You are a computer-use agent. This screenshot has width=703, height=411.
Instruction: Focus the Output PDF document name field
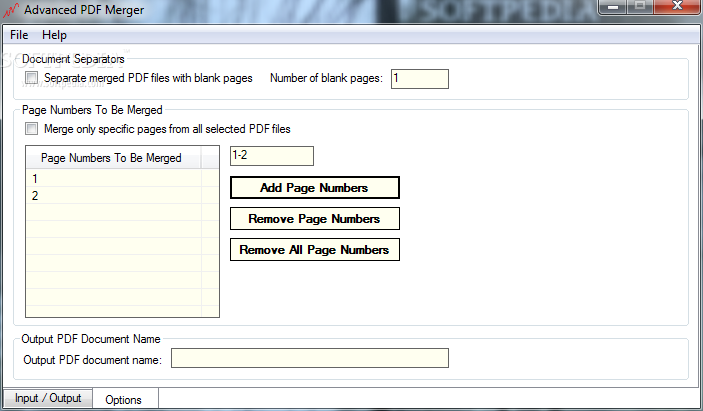(310, 358)
